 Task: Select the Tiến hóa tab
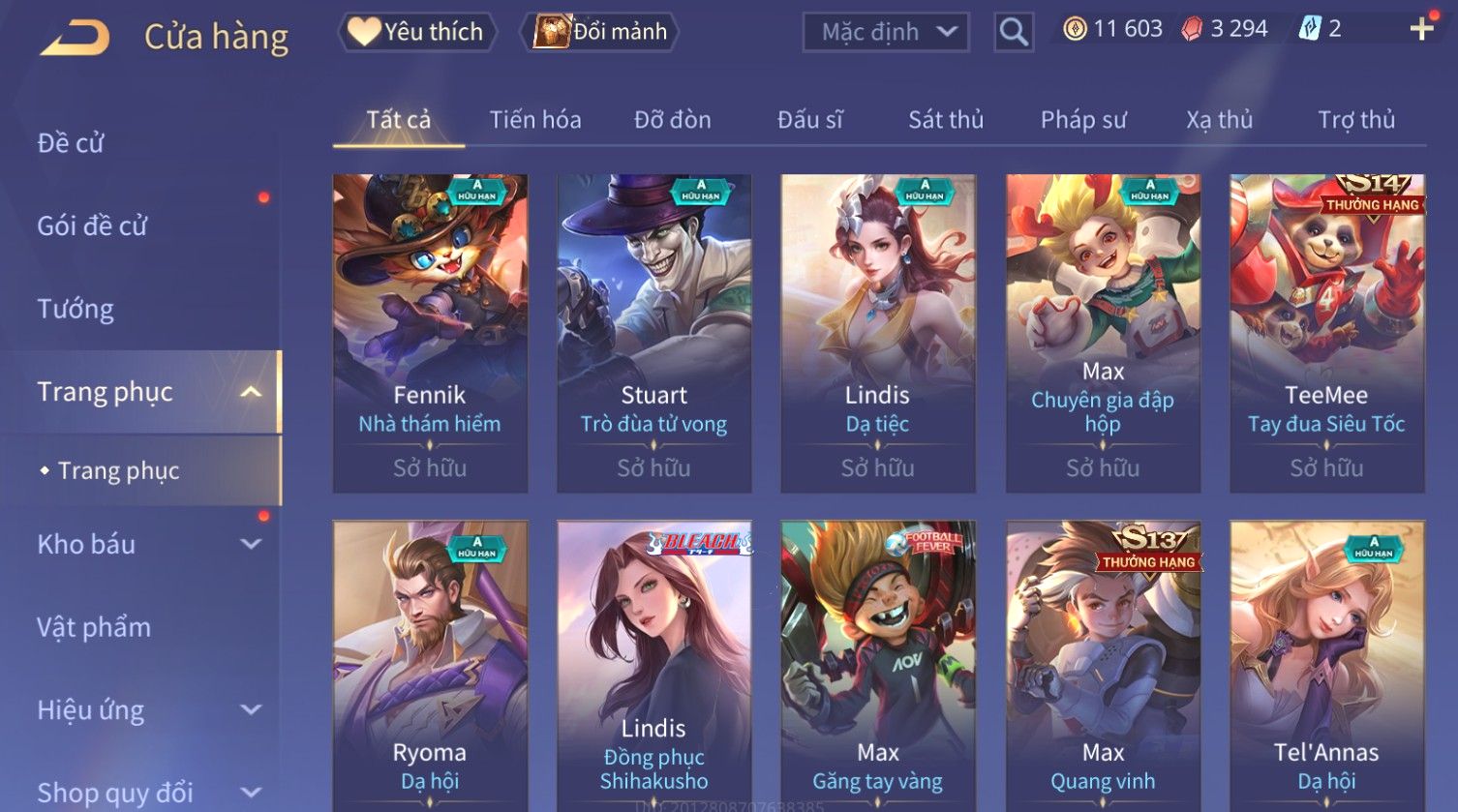pyautogui.click(x=535, y=120)
